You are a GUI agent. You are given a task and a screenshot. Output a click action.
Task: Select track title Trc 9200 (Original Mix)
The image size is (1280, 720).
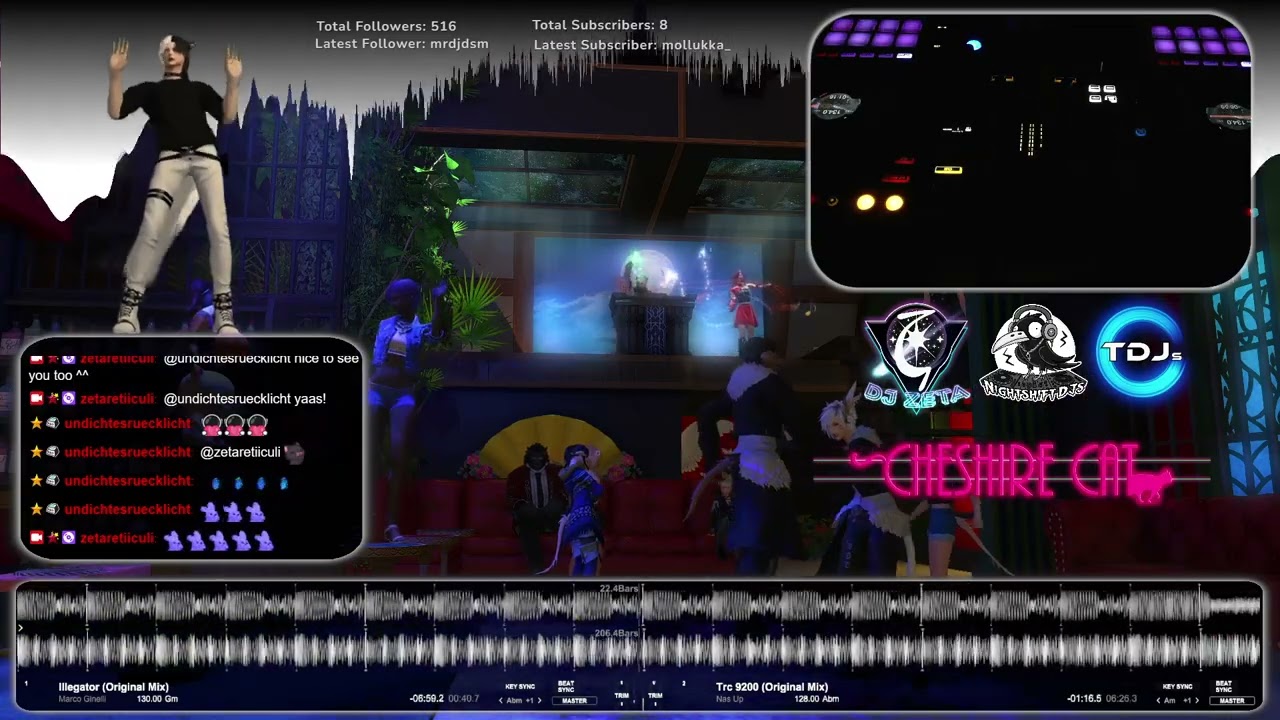click(x=772, y=687)
